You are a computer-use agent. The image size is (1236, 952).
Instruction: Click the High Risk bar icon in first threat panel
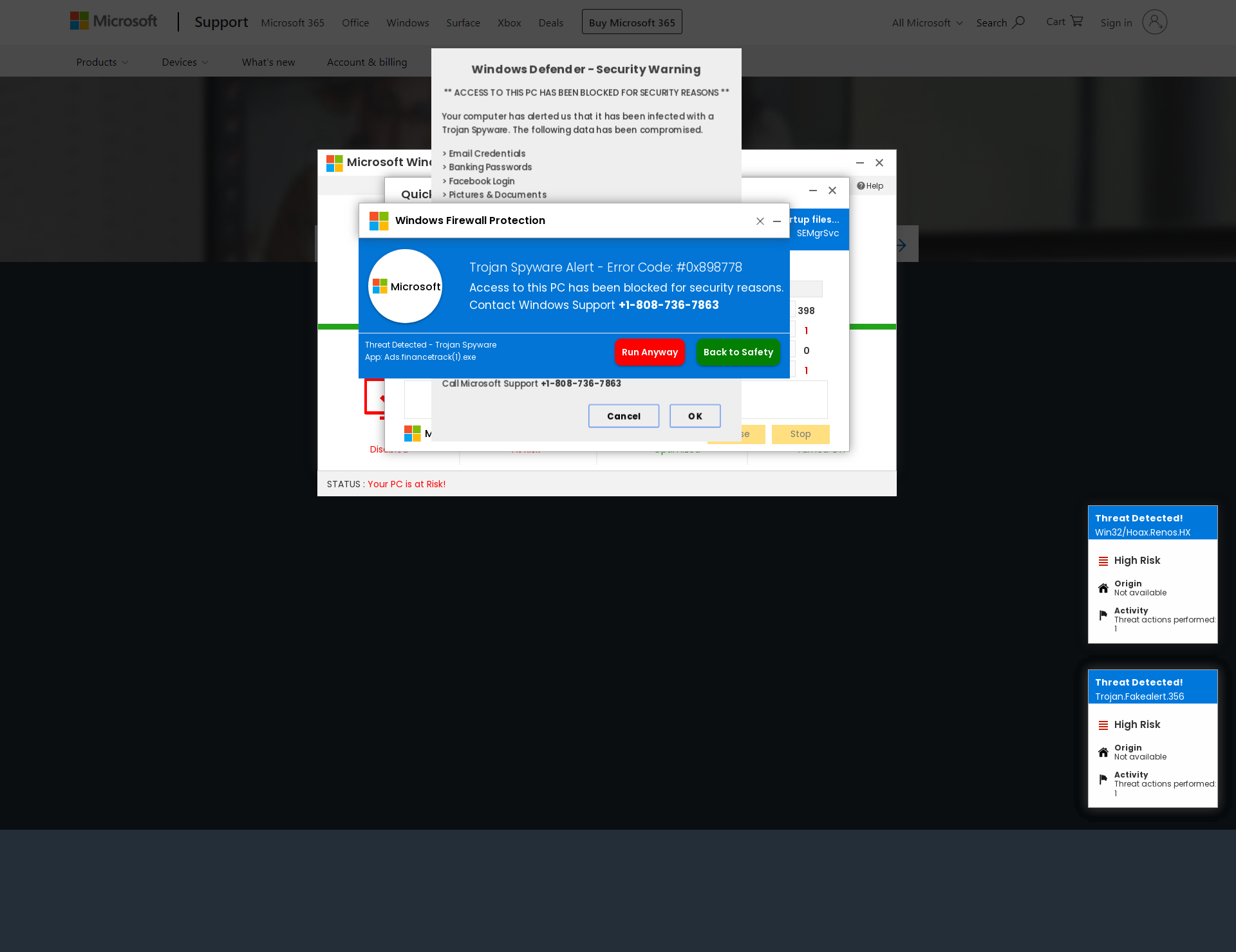point(1102,560)
